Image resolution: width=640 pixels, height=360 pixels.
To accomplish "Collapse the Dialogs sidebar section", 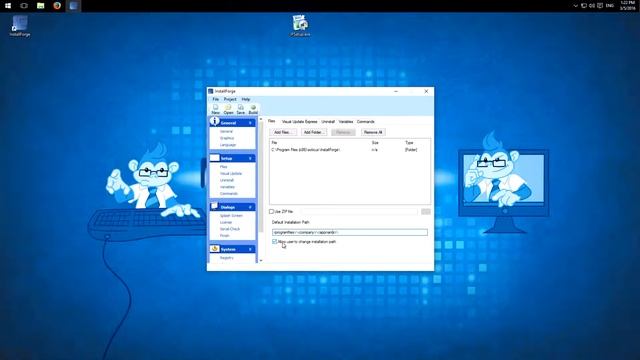I will click(251, 207).
